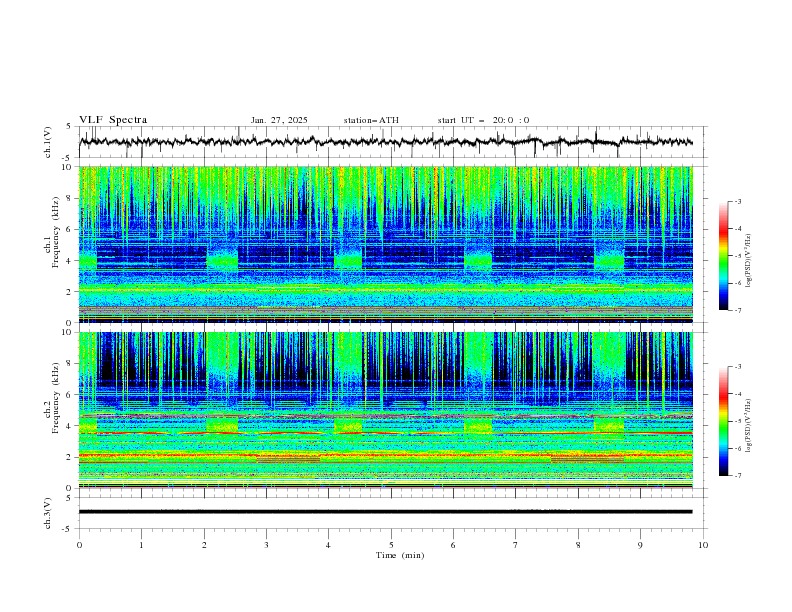Click the "6" kHz tick on ch.1 frequency axis
Screen dimensions: 792x612
point(72,229)
